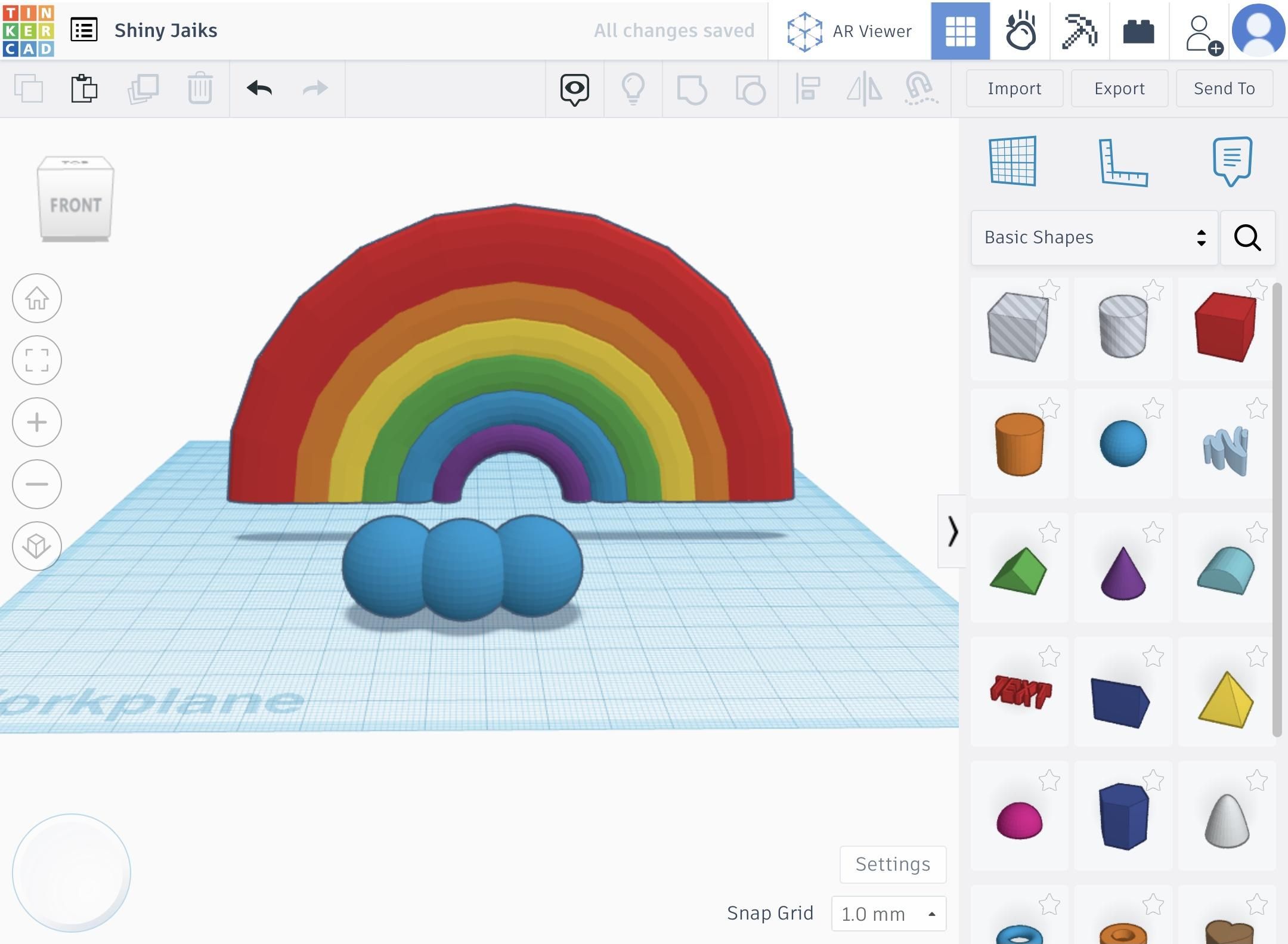Open the Settings button
The width and height of the screenshot is (1288, 944).
click(x=893, y=864)
